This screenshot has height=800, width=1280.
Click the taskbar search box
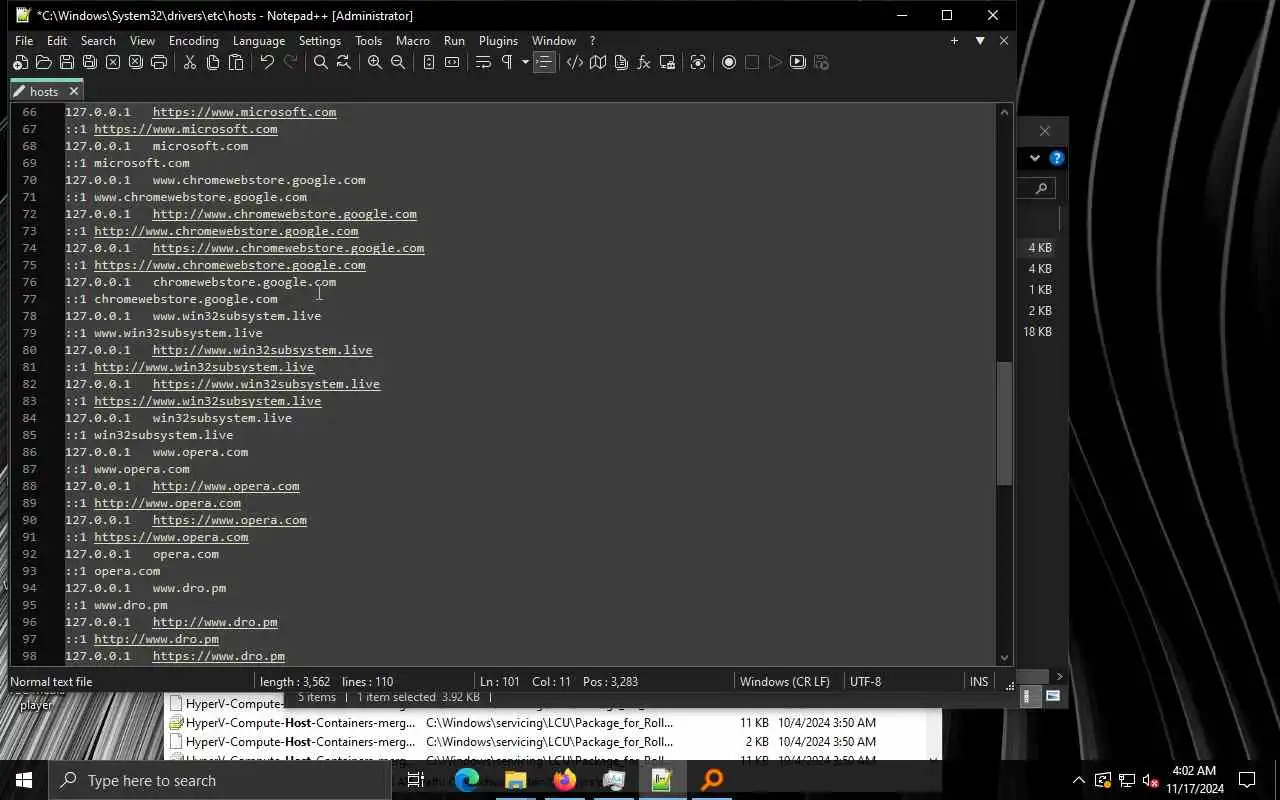coord(220,780)
